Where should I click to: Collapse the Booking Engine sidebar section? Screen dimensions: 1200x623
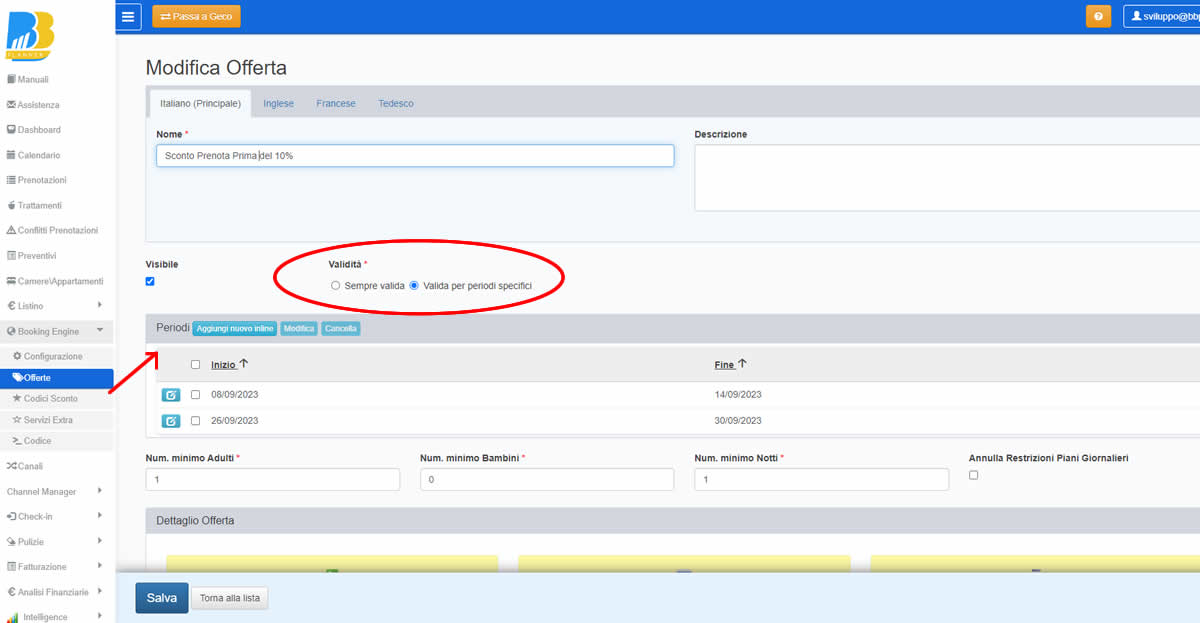(x=57, y=331)
